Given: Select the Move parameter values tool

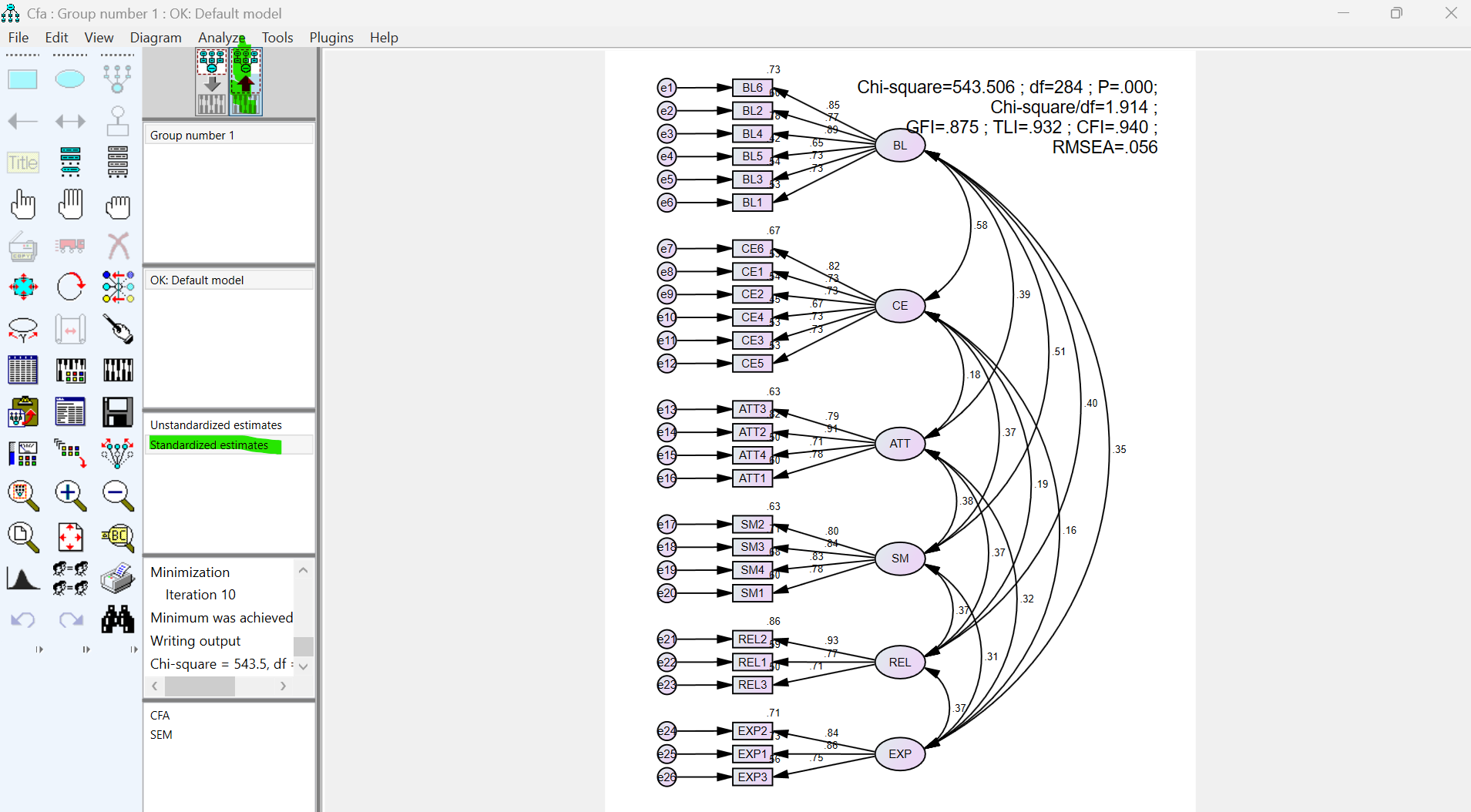Looking at the screenshot, I should click(23, 329).
